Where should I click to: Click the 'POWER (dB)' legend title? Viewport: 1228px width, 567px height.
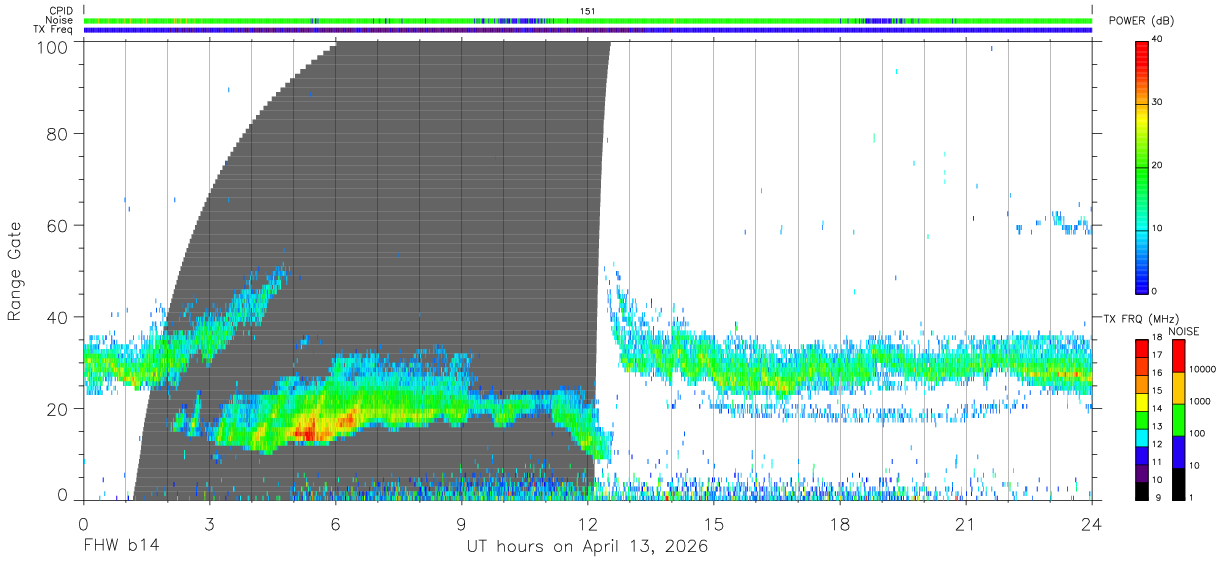tap(1141, 21)
